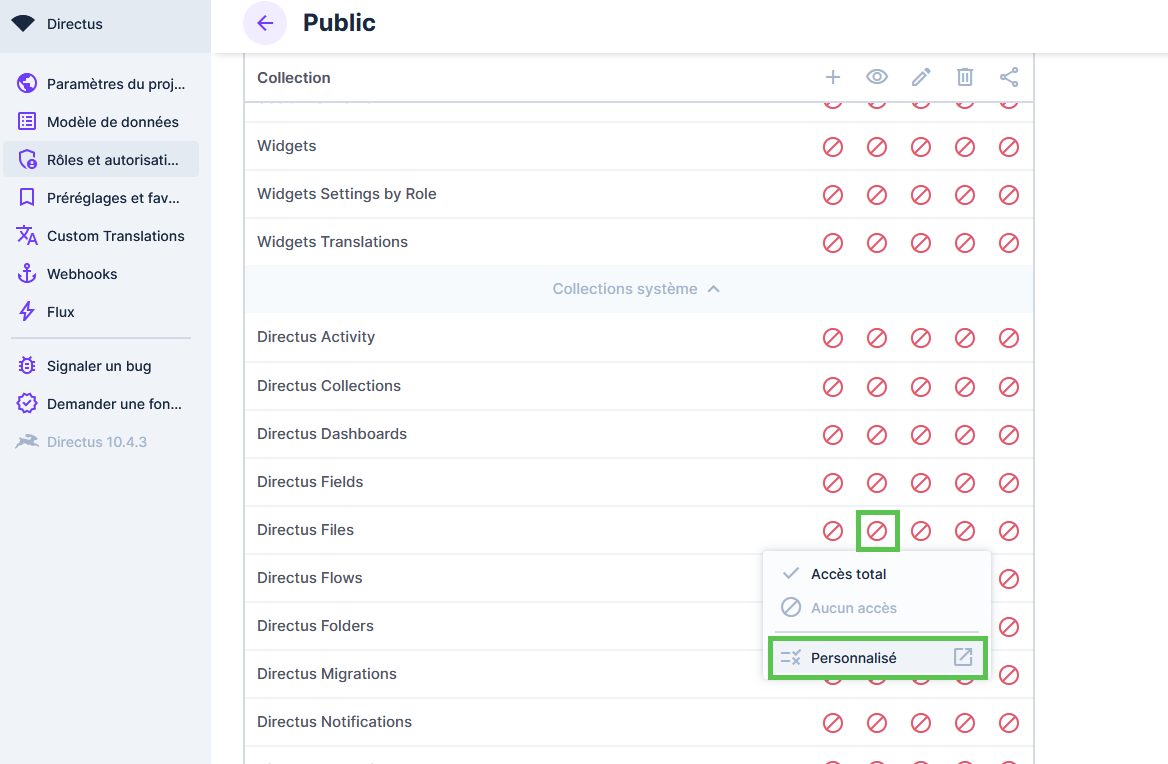Open create permission dropdown for Widgets Translations

[x=833, y=242]
